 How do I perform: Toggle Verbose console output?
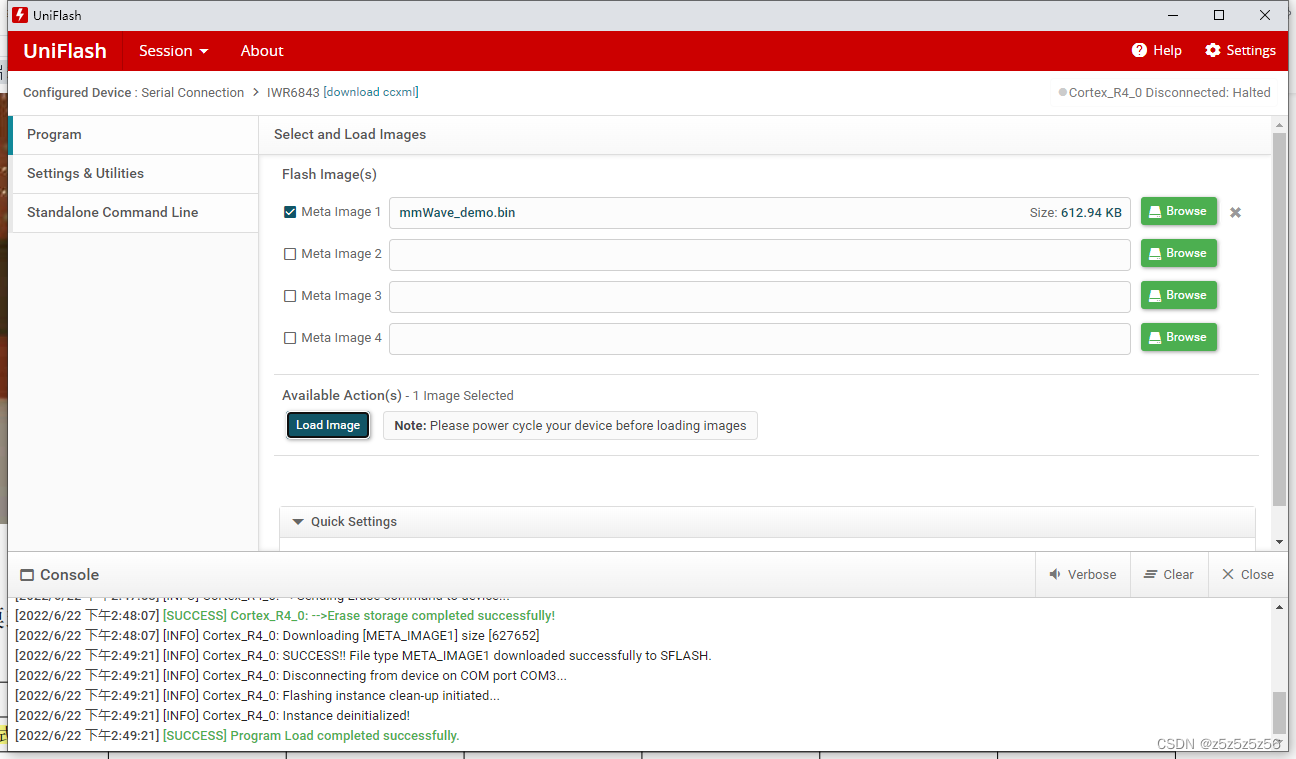[x=1083, y=575]
